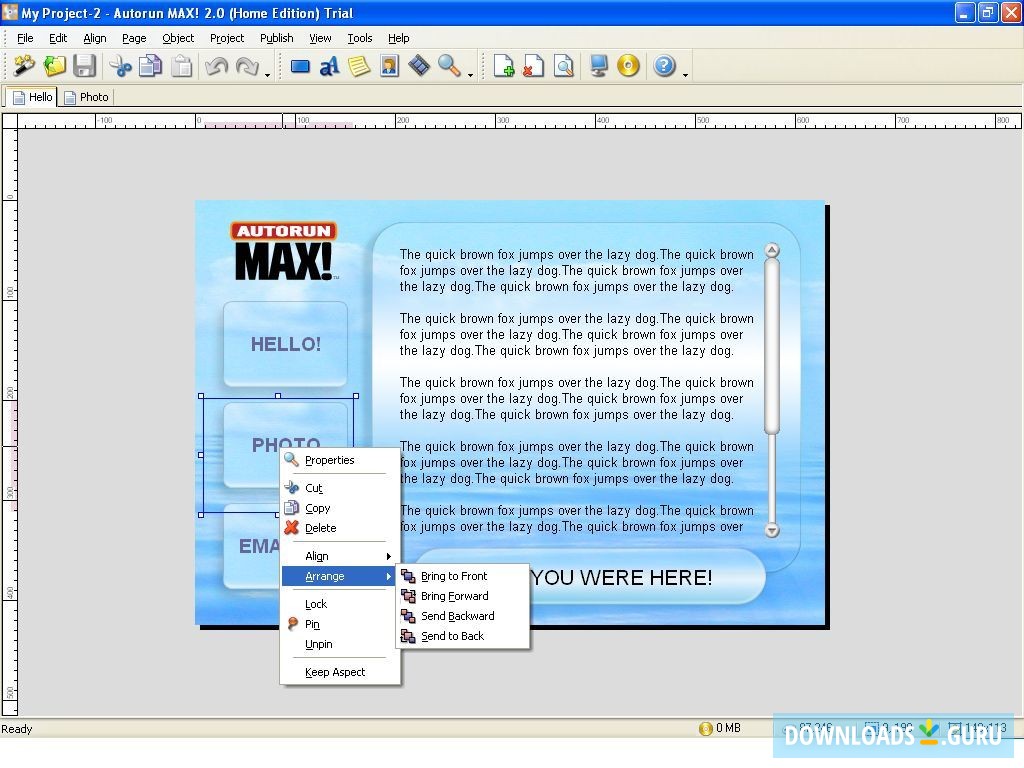Choose Send Backward in Arrange submenu
Viewport: 1024px width, 768px height.
point(462,616)
